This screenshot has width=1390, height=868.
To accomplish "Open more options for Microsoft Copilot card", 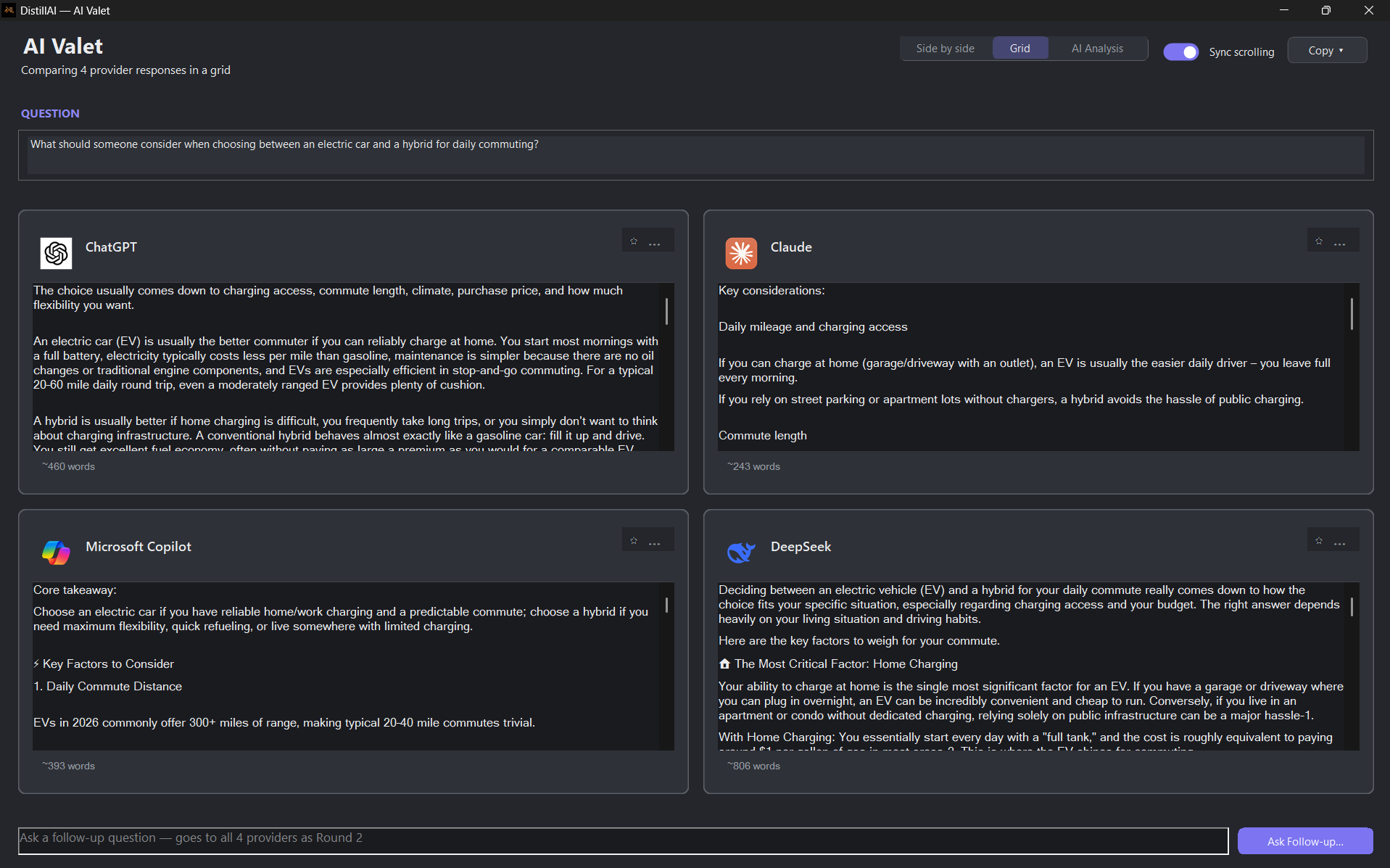I will 655,543.
